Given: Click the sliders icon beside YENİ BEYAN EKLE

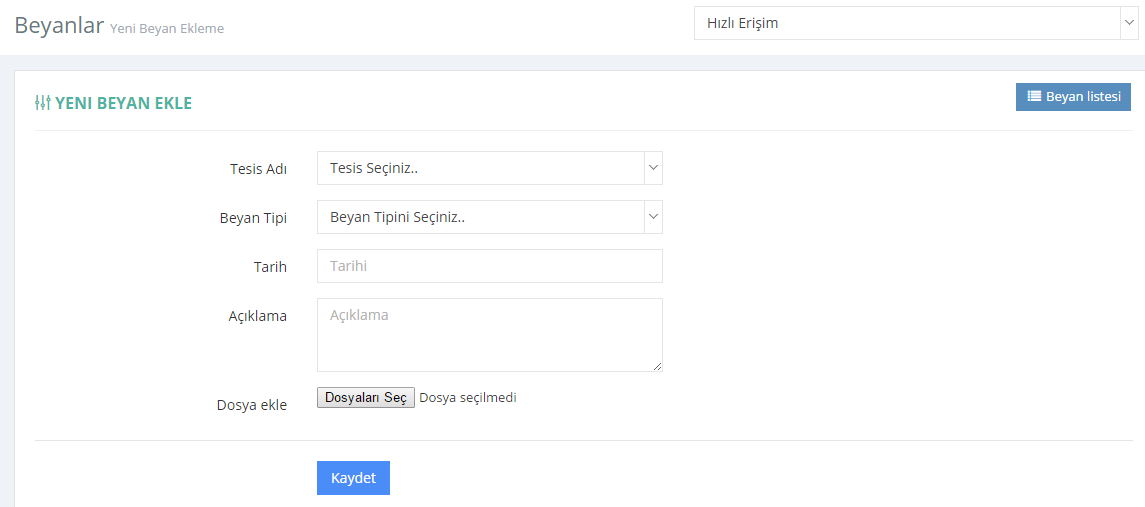Looking at the screenshot, I should coord(42,103).
